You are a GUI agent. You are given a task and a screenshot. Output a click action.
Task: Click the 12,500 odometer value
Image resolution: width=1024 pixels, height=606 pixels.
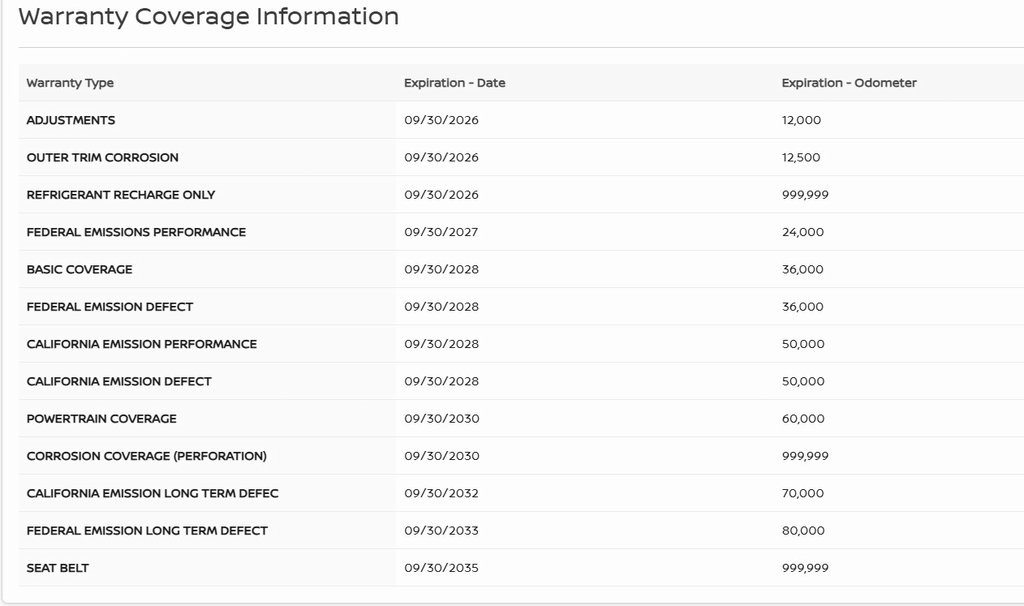(801, 157)
